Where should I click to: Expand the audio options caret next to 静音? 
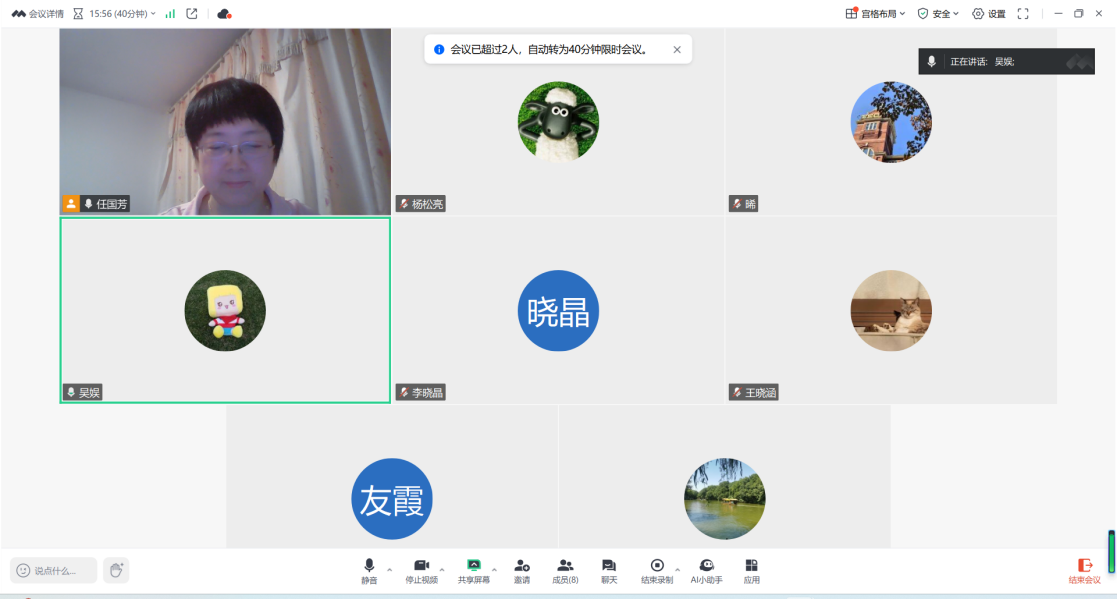(x=390, y=569)
